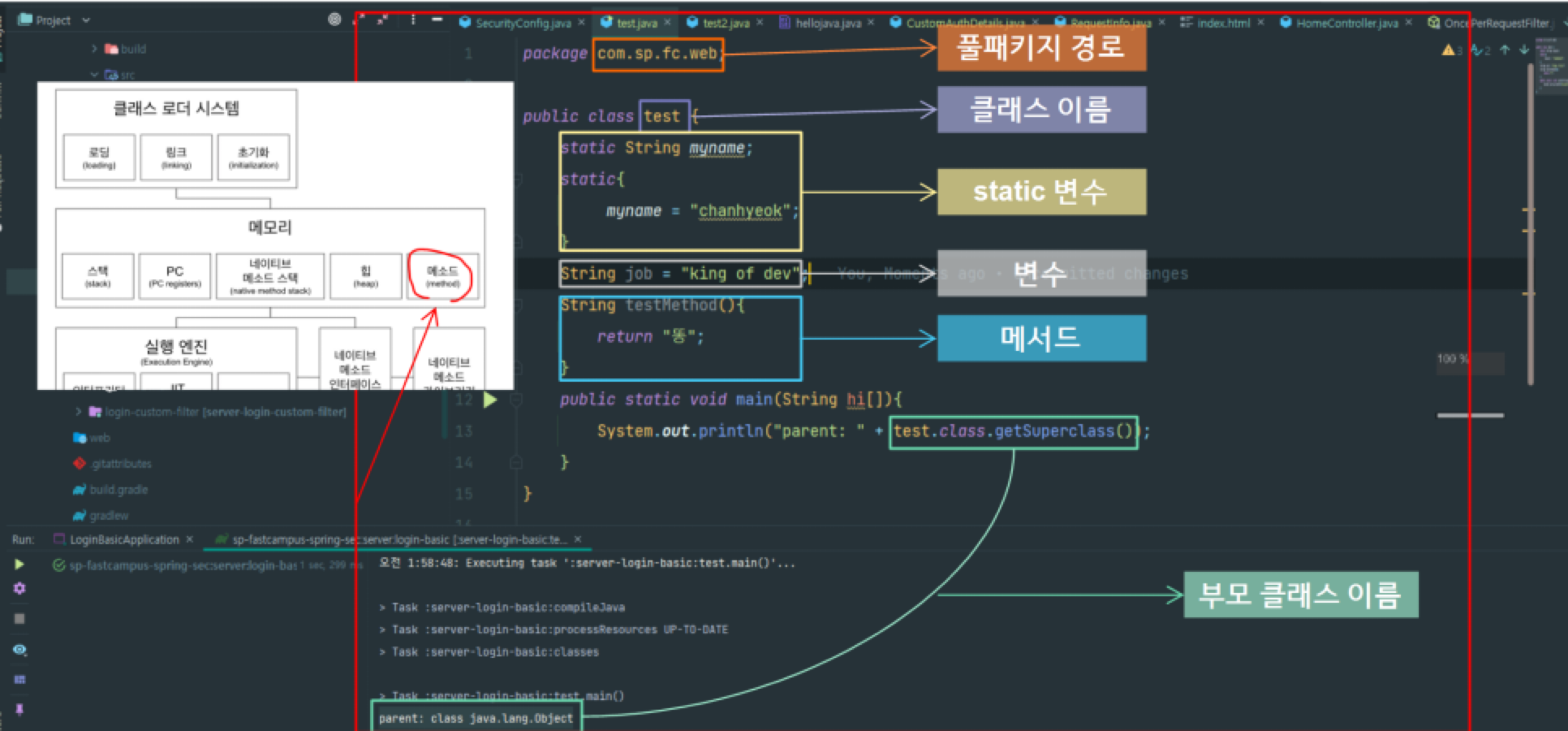Select the LoginBasicApplication run tab
Viewport: 1568px width, 731px height.
[123, 539]
